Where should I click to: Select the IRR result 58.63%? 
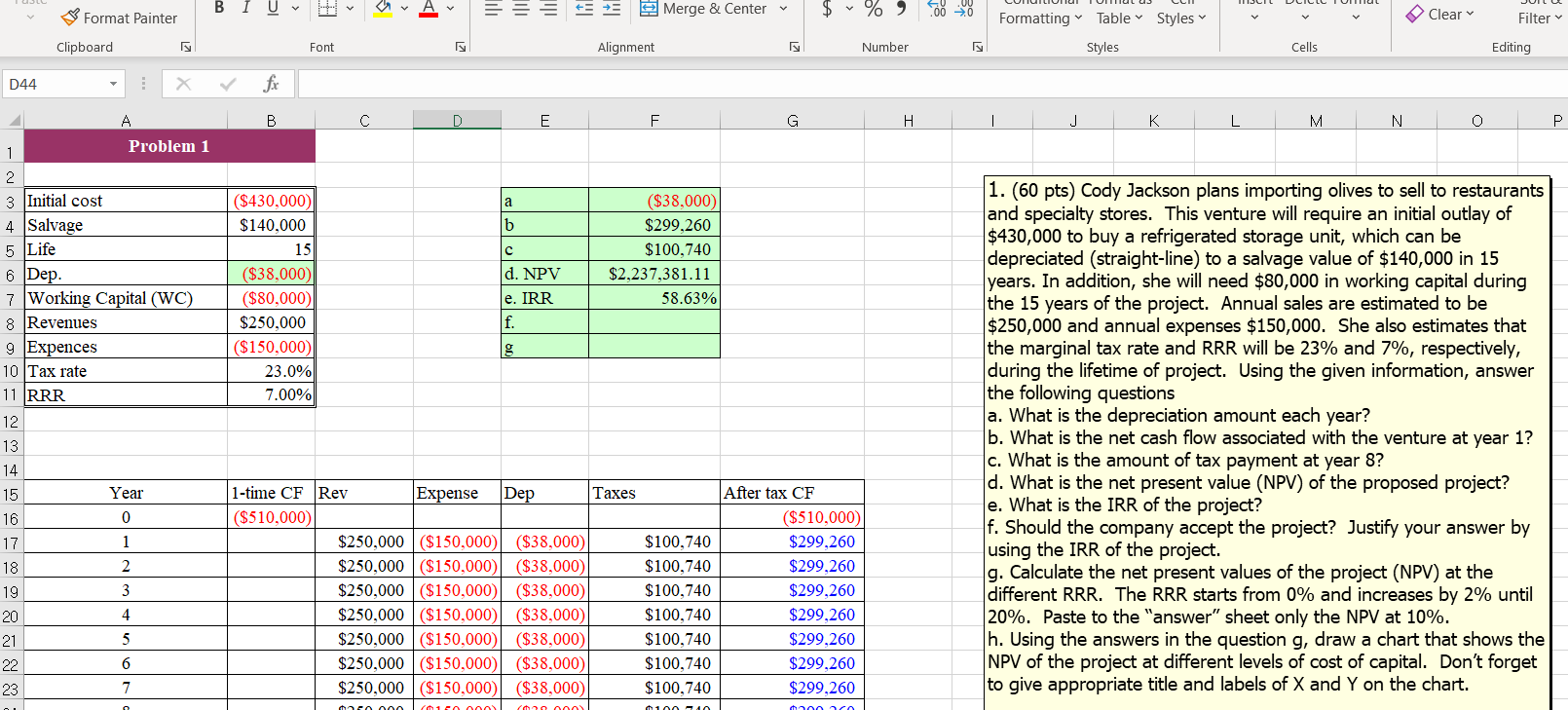[x=654, y=298]
